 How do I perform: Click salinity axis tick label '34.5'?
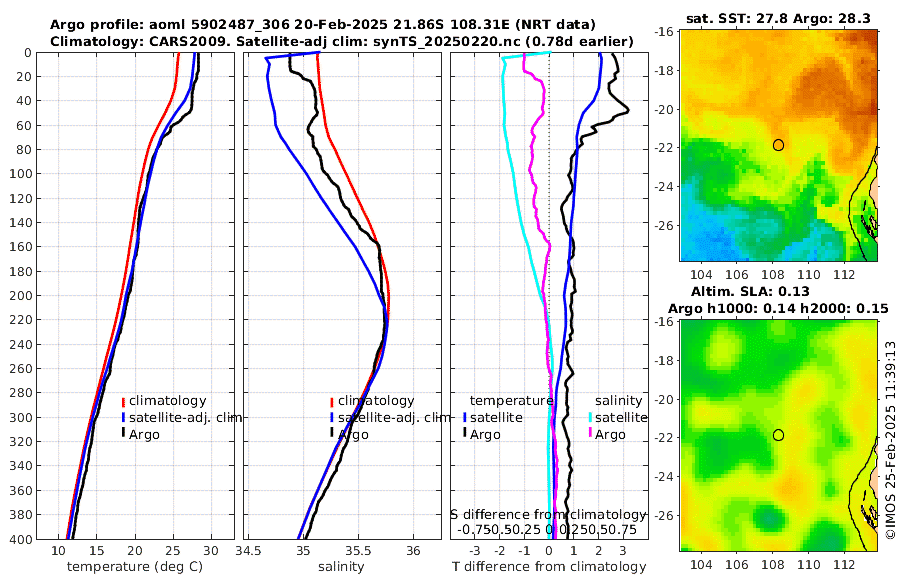coord(249,551)
